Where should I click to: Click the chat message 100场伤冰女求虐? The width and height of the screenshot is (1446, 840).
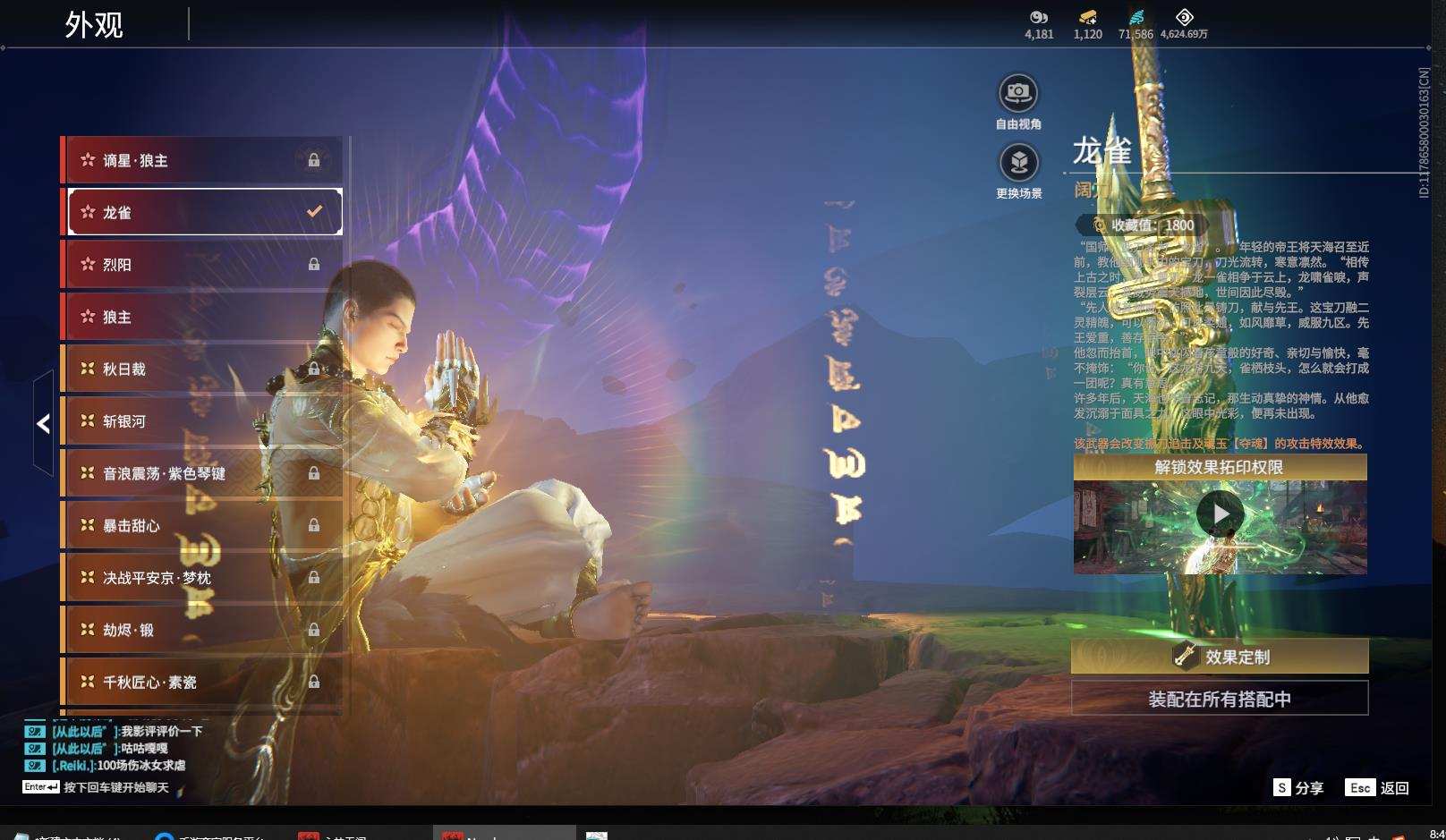(141, 765)
